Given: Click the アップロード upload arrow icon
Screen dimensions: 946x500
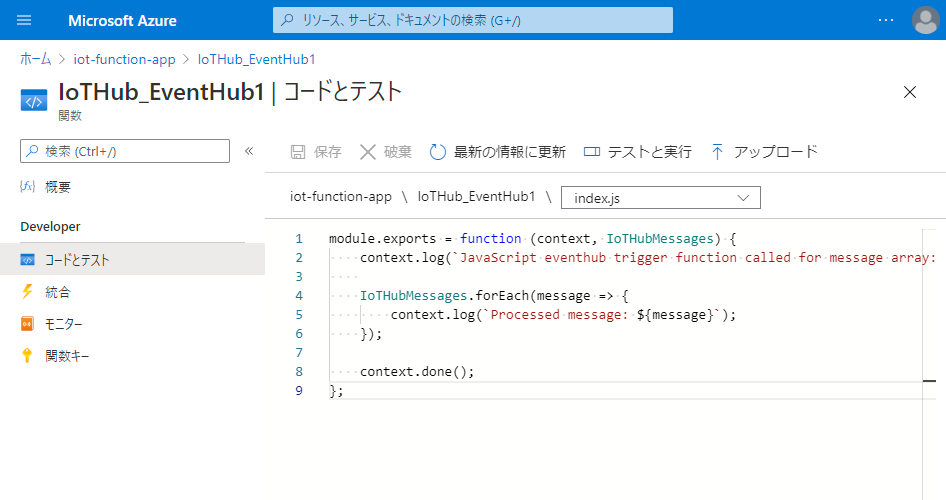Looking at the screenshot, I should [x=717, y=152].
